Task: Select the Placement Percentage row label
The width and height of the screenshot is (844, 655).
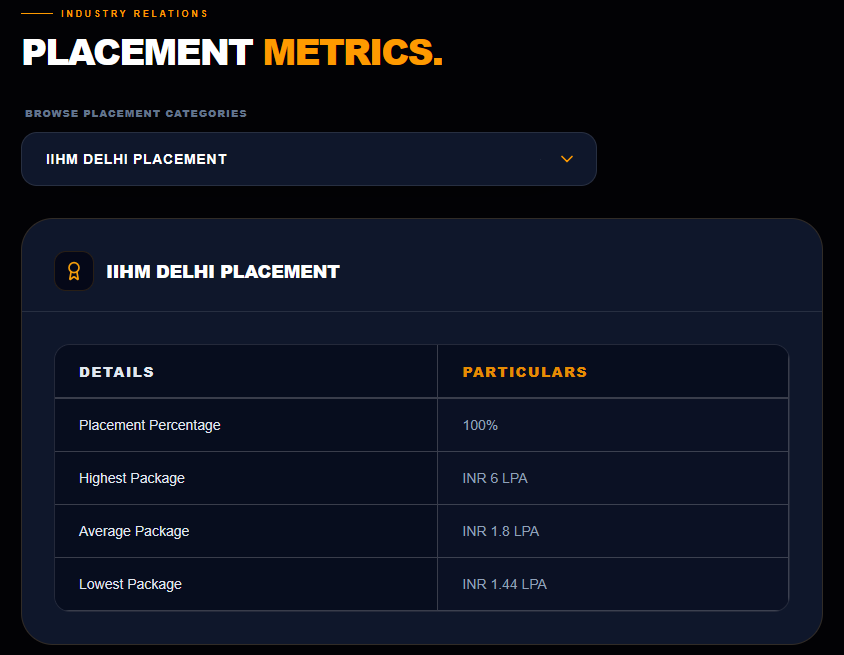Action: [x=150, y=425]
